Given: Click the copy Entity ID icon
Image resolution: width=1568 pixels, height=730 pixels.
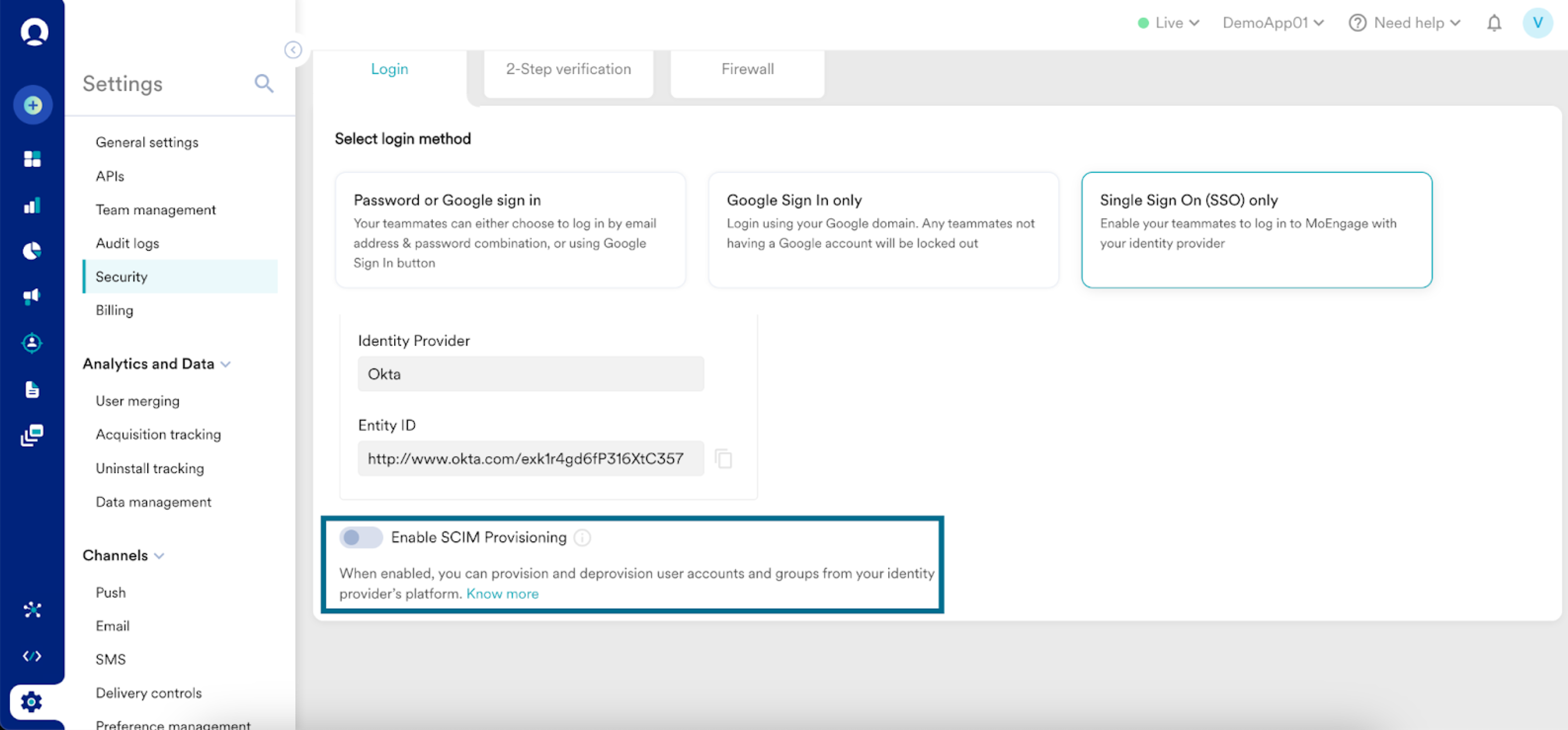Looking at the screenshot, I should [723, 459].
